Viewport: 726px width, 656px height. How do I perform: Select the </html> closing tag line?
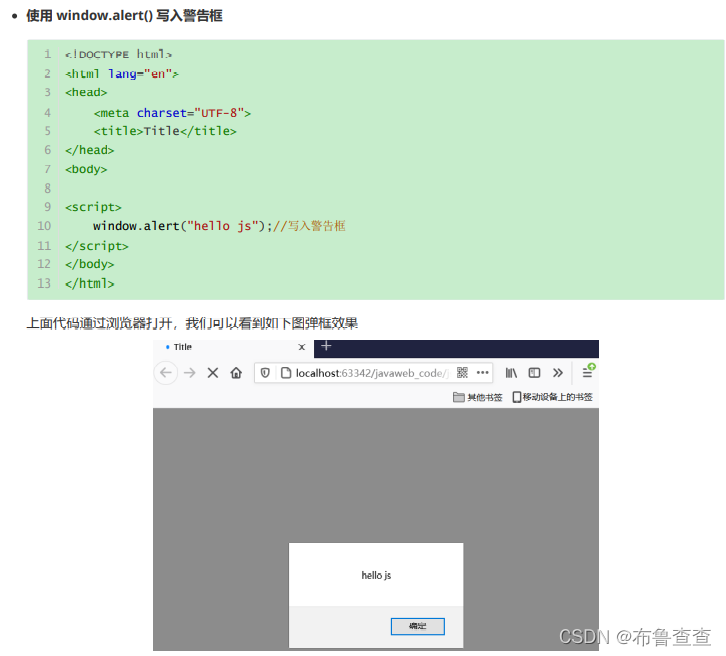(x=89, y=283)
